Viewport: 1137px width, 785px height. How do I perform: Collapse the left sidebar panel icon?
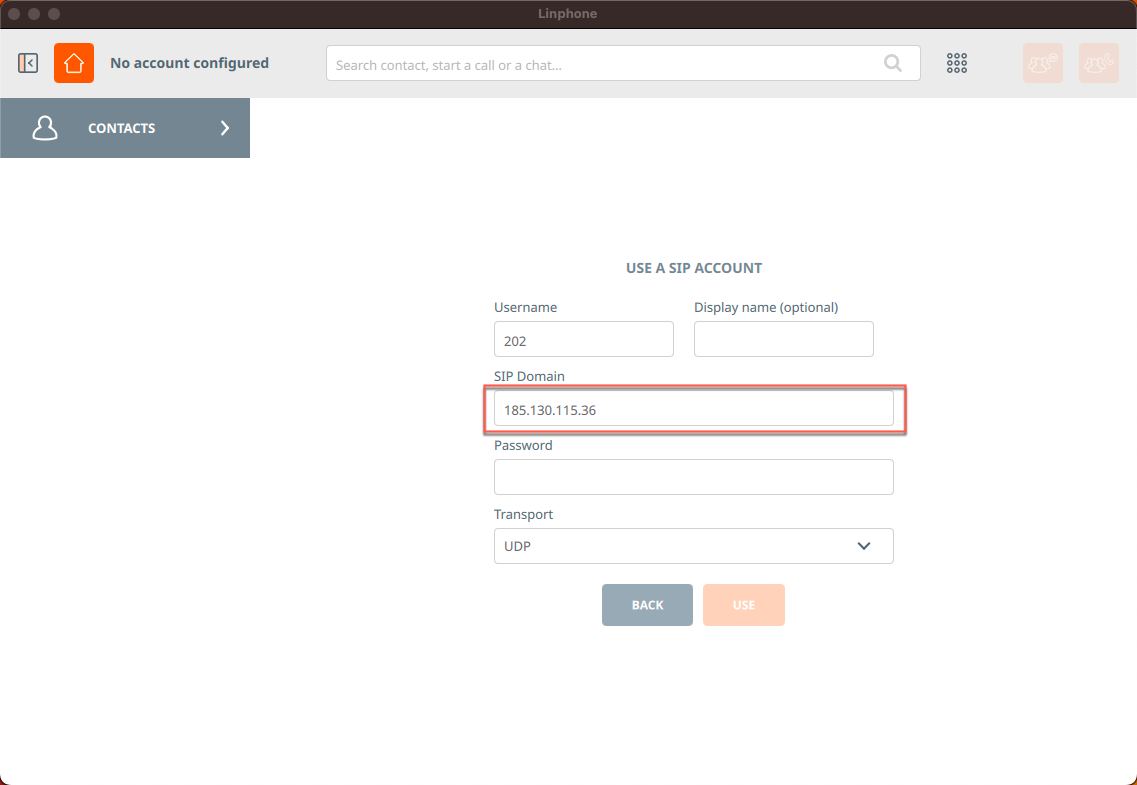tap(28, 63)
